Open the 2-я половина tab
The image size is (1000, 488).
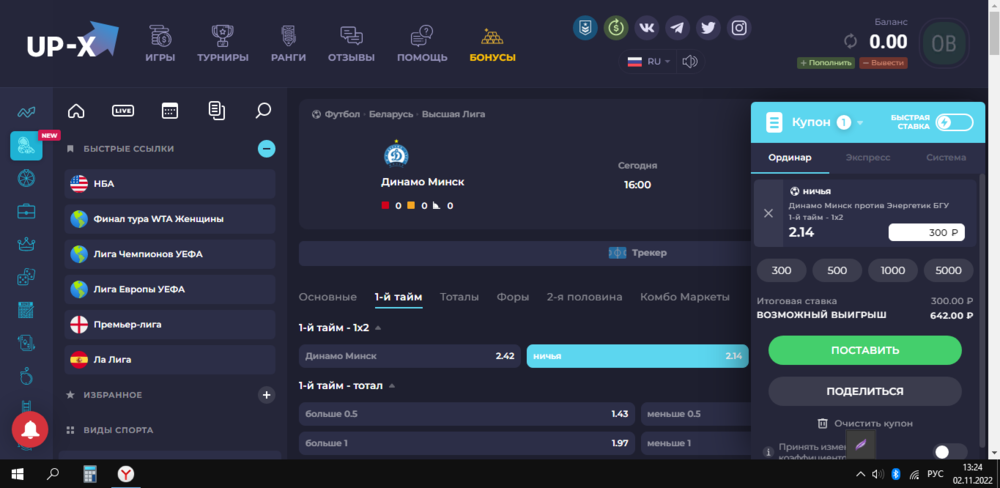pos(584,297)
